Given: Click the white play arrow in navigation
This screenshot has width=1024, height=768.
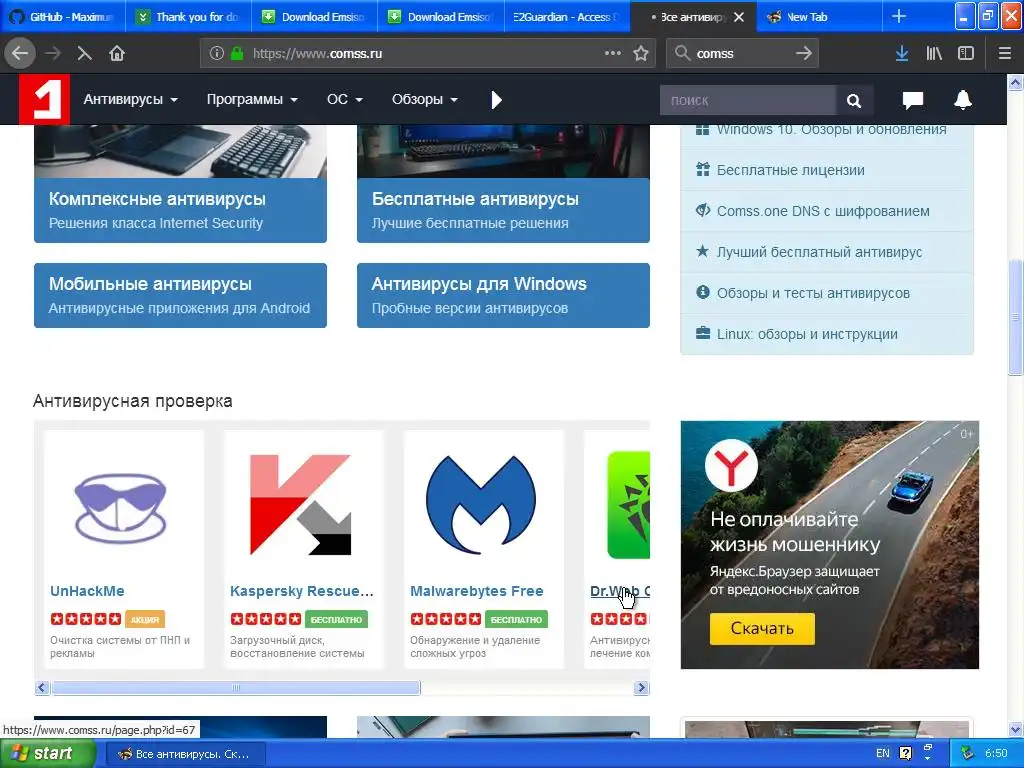Looking at the screenshot, I should click(x=496, y=100).
